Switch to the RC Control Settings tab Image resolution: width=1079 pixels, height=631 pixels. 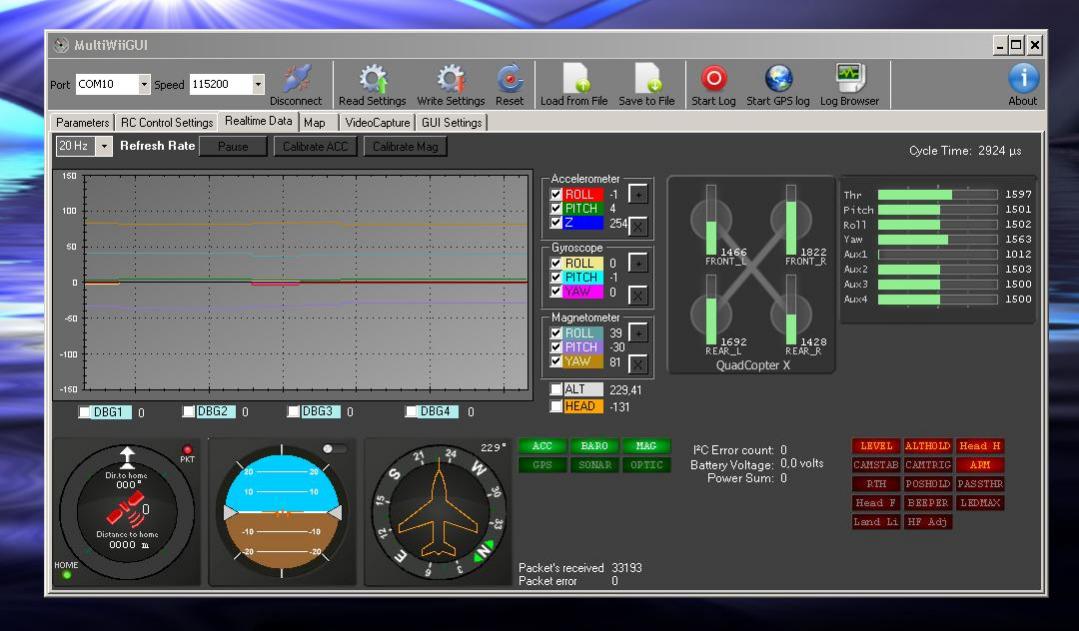point(167,122)
